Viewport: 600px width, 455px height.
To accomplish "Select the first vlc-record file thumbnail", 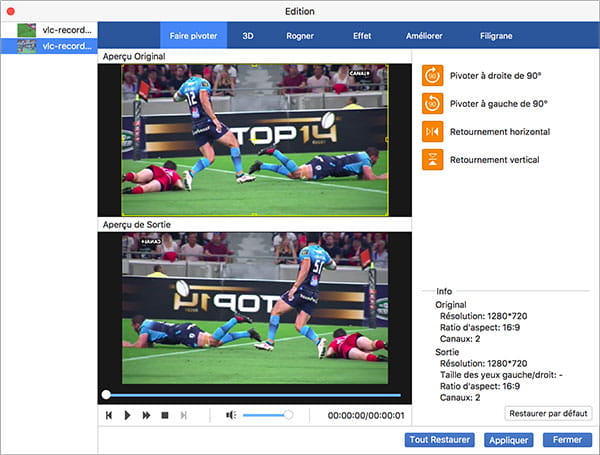I will tap(27, 30).
